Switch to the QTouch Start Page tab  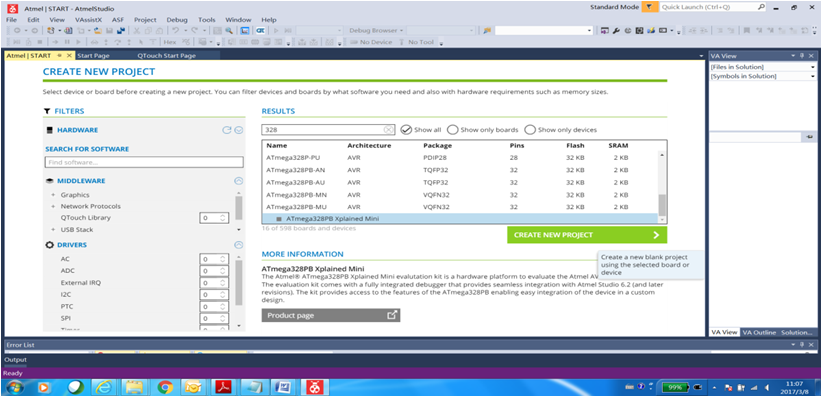[x=167, y=55]
